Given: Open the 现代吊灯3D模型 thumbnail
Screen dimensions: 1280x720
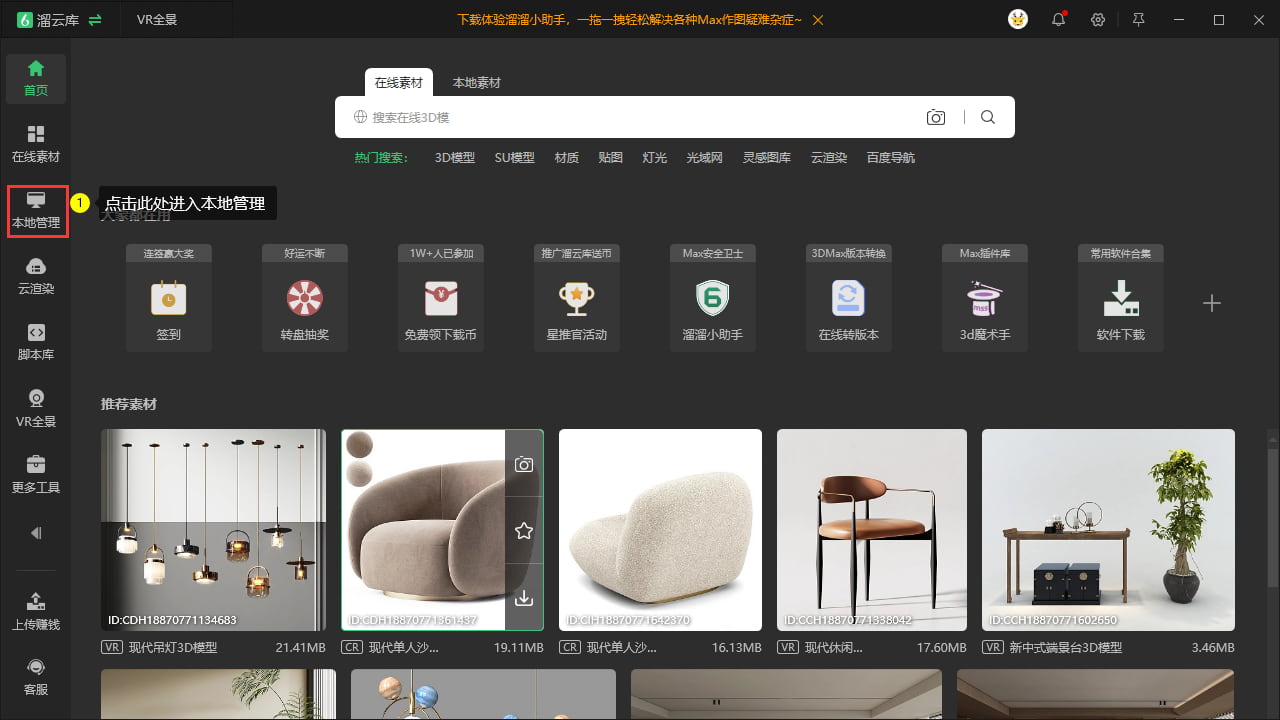Looking at the screenshot, I should [x=214, y=530].
